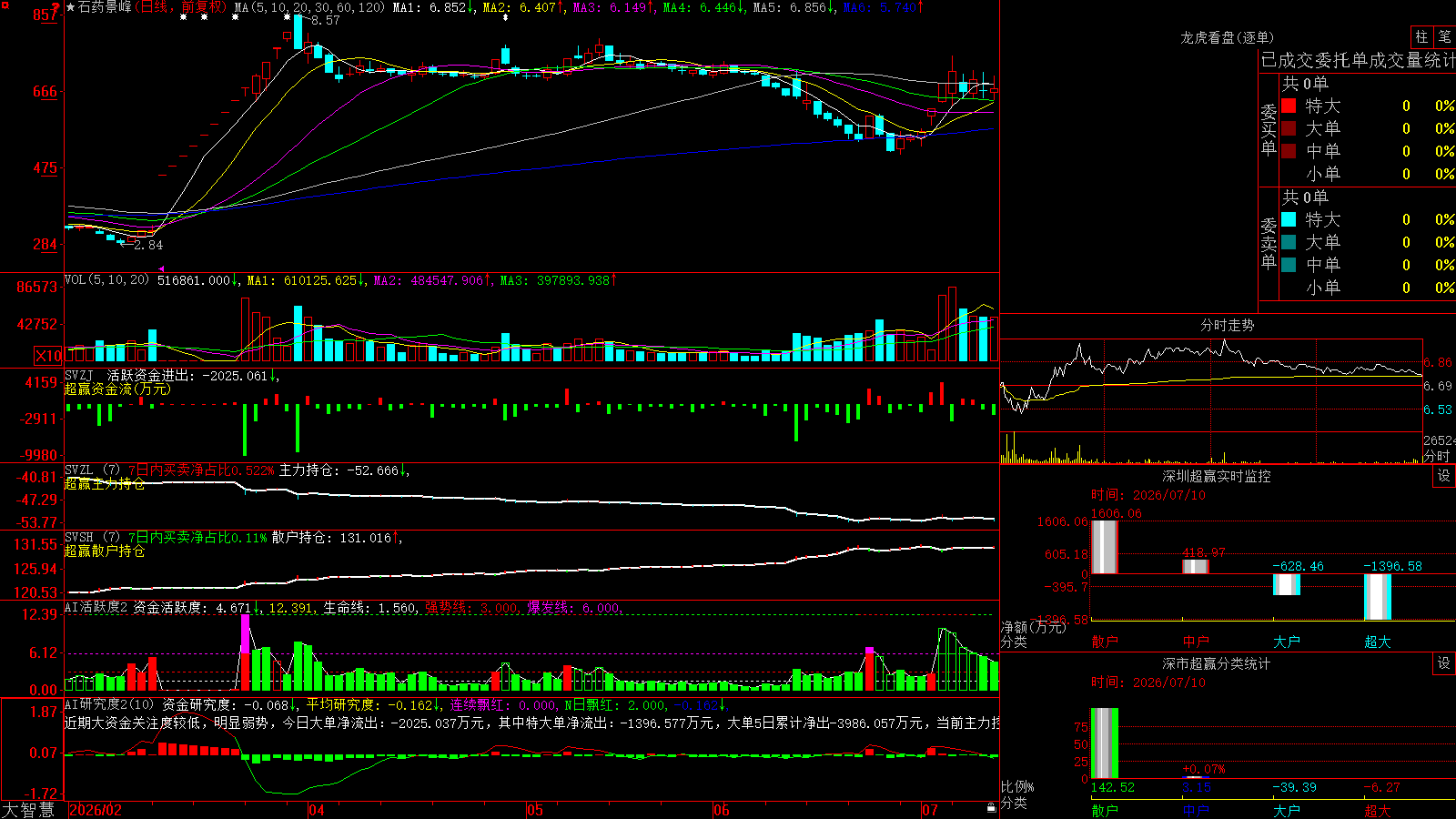Click the 龙虎看盘(逐单) panel title
Screen dimensions: 1456x819
coord(1228,37)
